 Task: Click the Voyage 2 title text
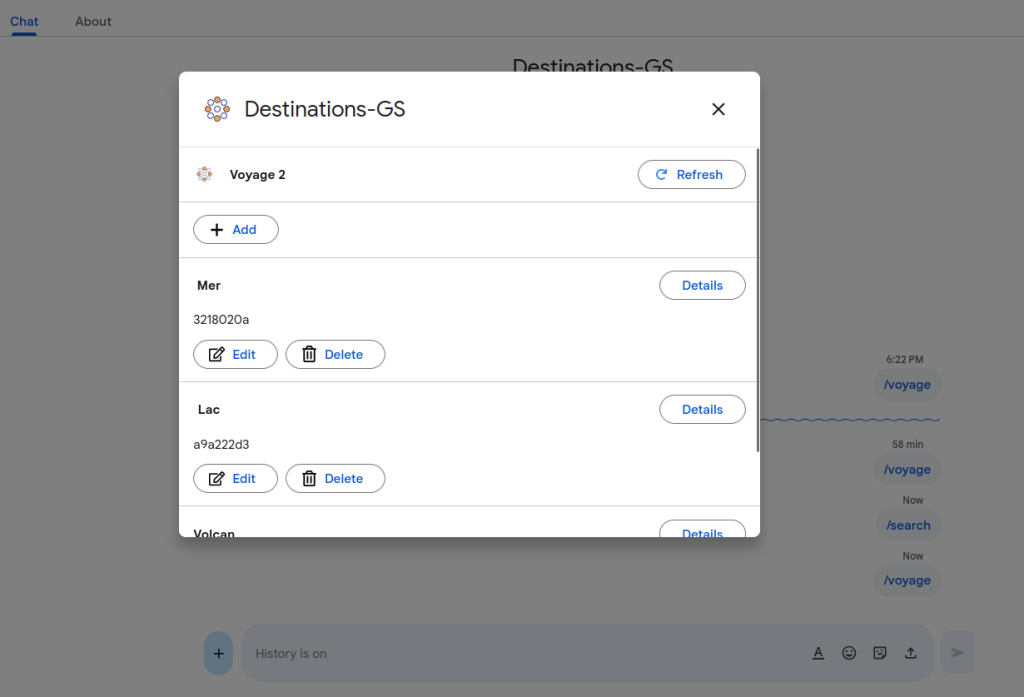point(257,174)
